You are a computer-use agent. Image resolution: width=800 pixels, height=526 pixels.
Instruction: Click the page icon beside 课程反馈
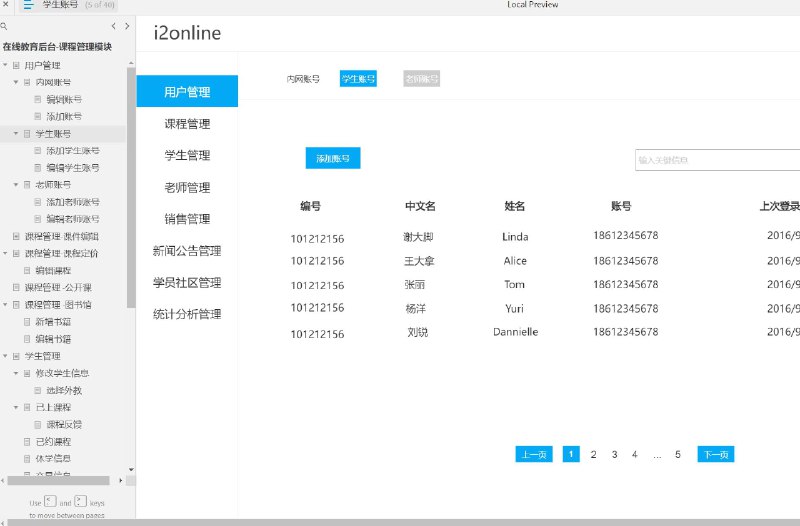tap(37, 424)
